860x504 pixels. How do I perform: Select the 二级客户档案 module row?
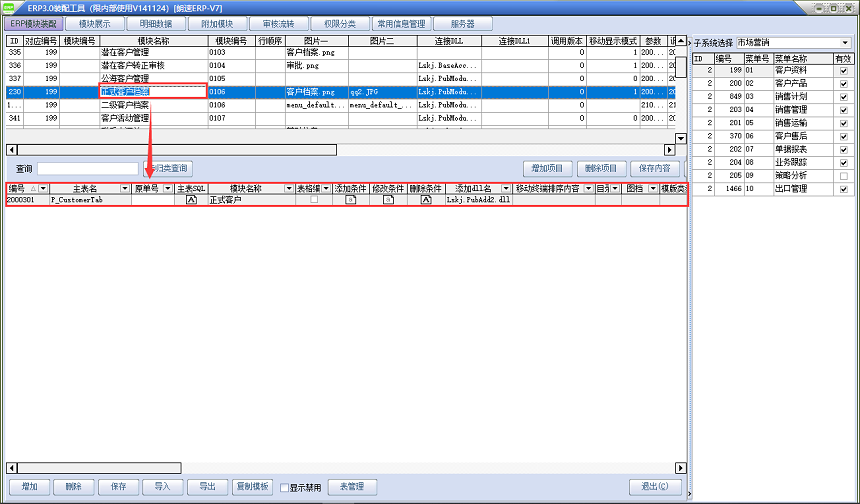tap(126, 104)
